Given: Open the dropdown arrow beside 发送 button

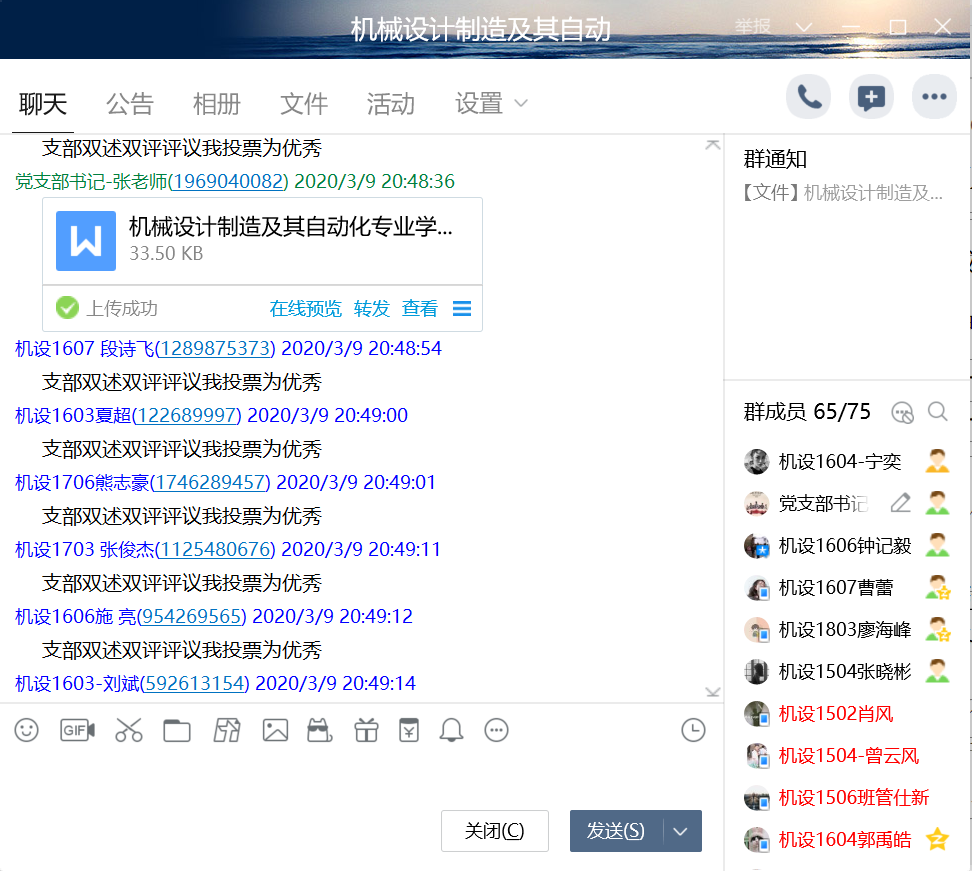Looking at the screenshot, I should tap(681, 831).
